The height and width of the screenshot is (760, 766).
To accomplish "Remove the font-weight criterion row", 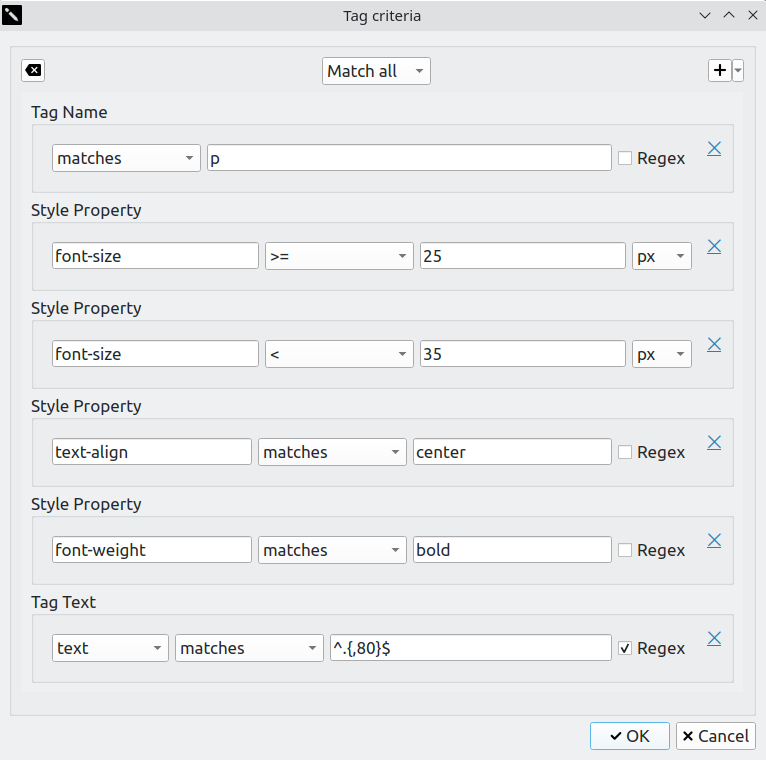I will (714, 540).
